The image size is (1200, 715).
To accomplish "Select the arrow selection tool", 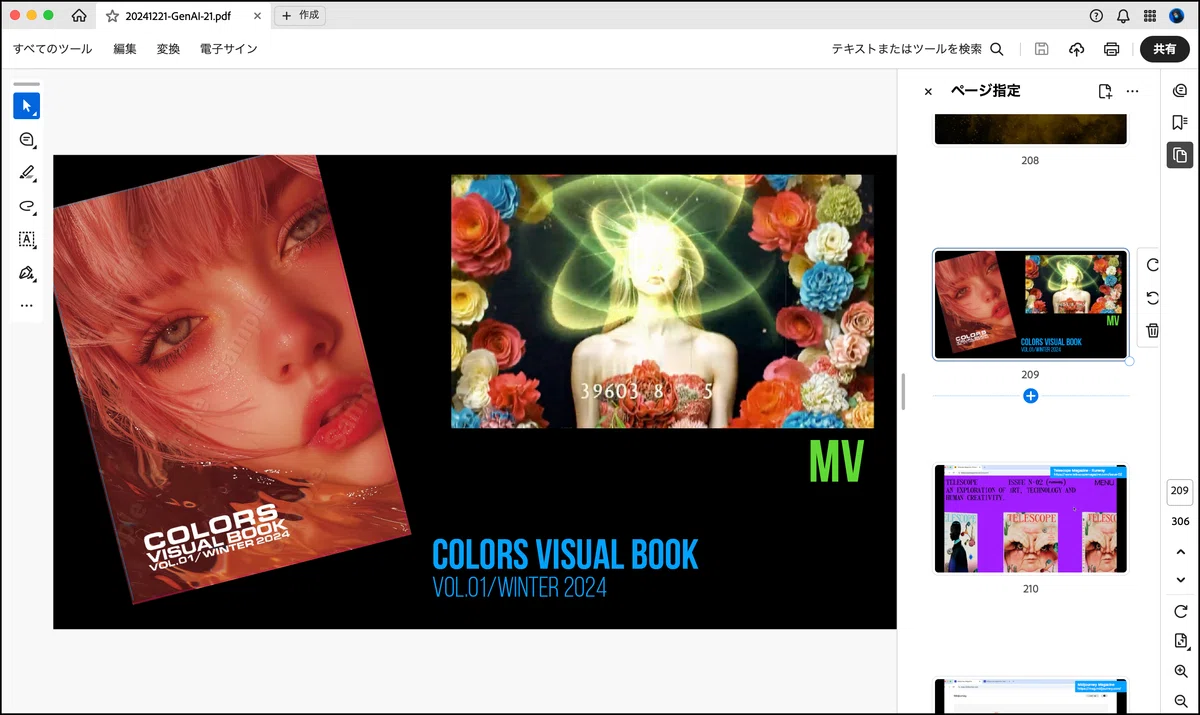I will coord(27,106).
